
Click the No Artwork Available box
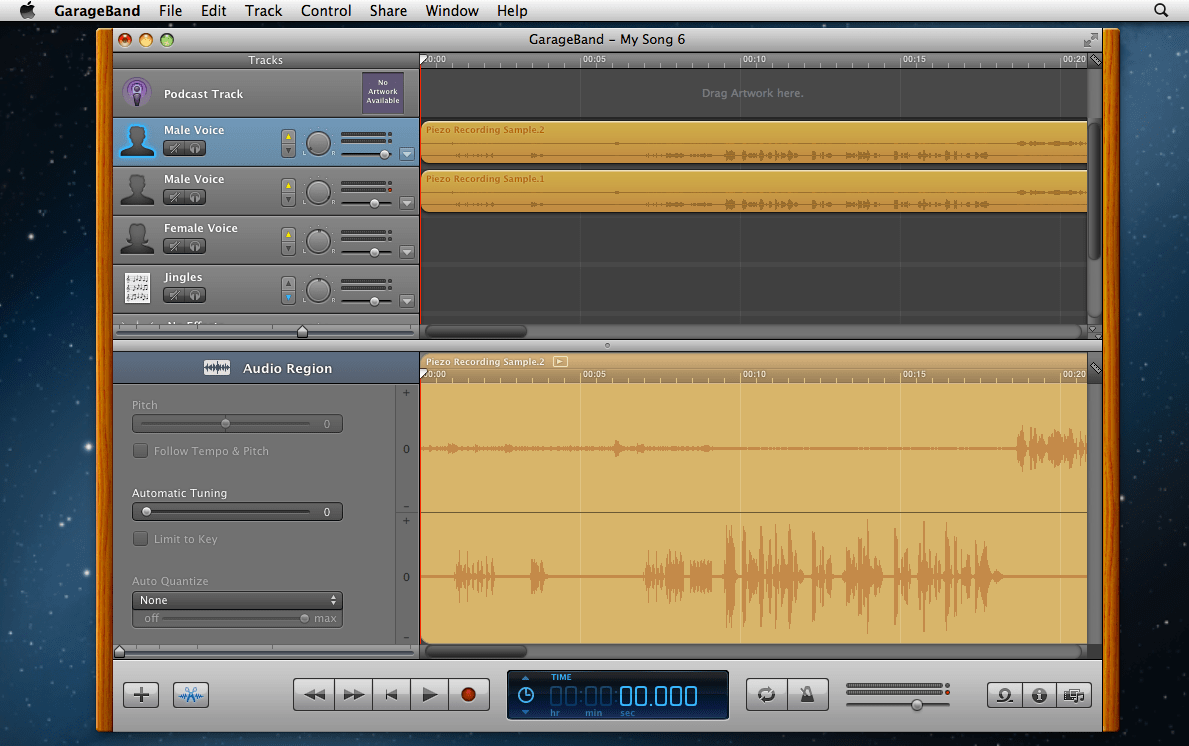(383, 92)
